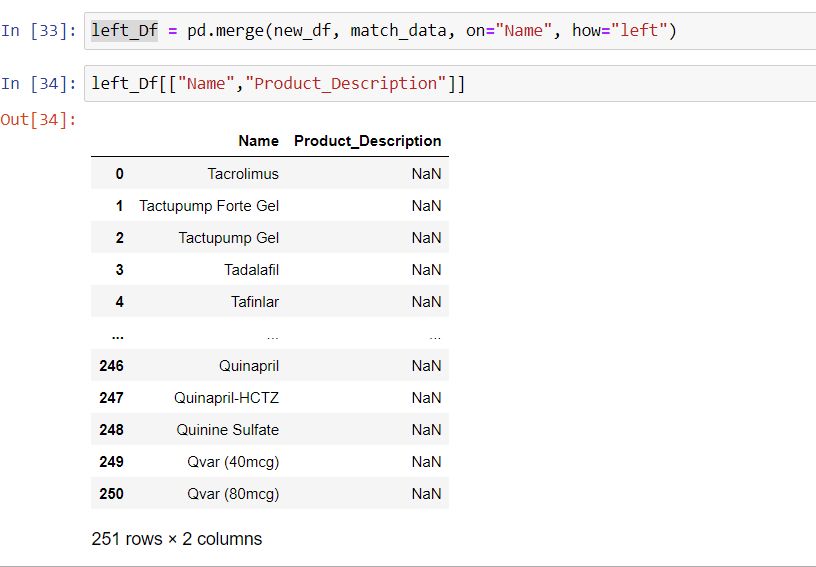
Task: Click the Product_Description column header
Action: click(x=367, y=141)
